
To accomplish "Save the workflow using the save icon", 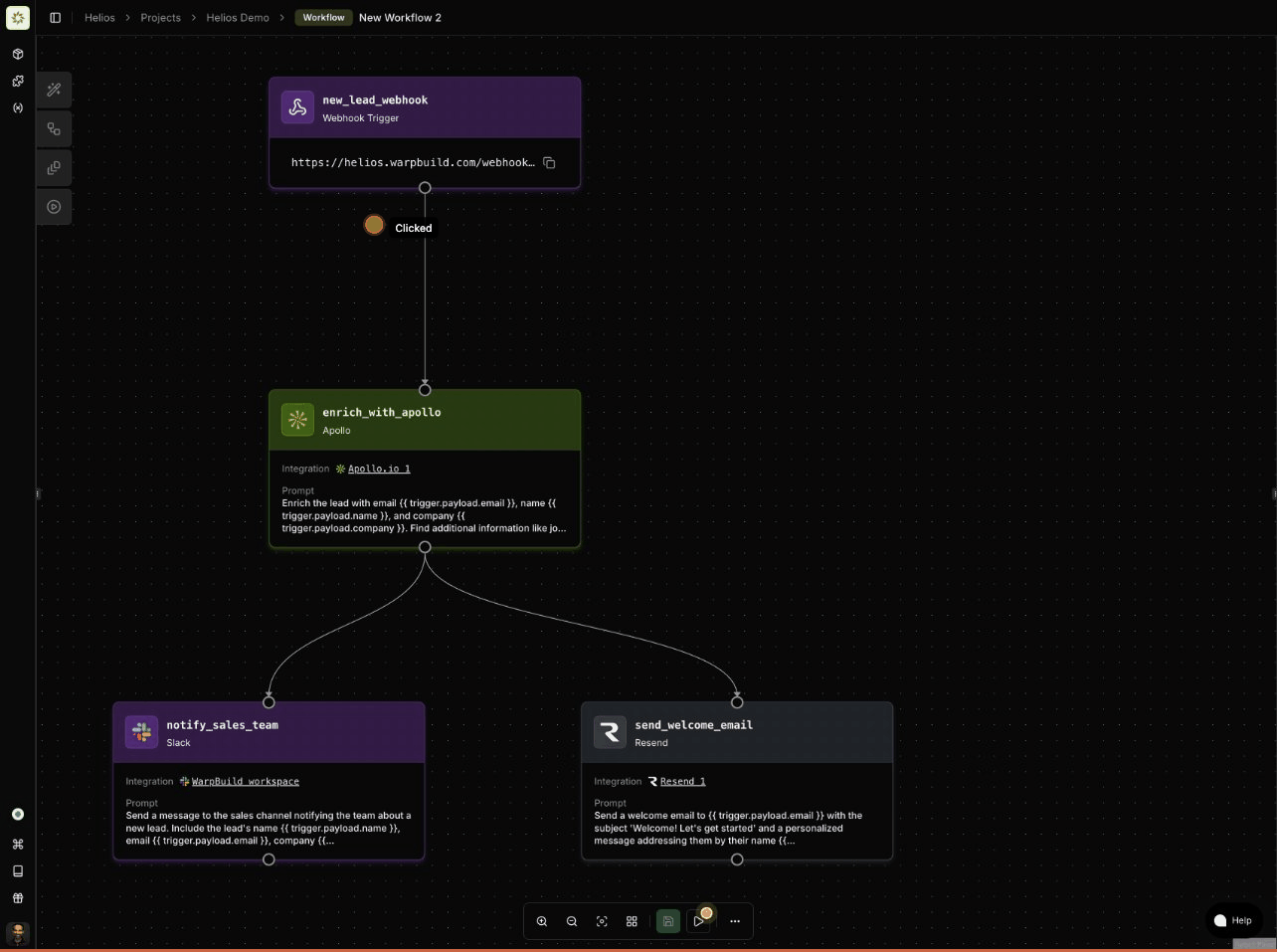I will 668,921.
